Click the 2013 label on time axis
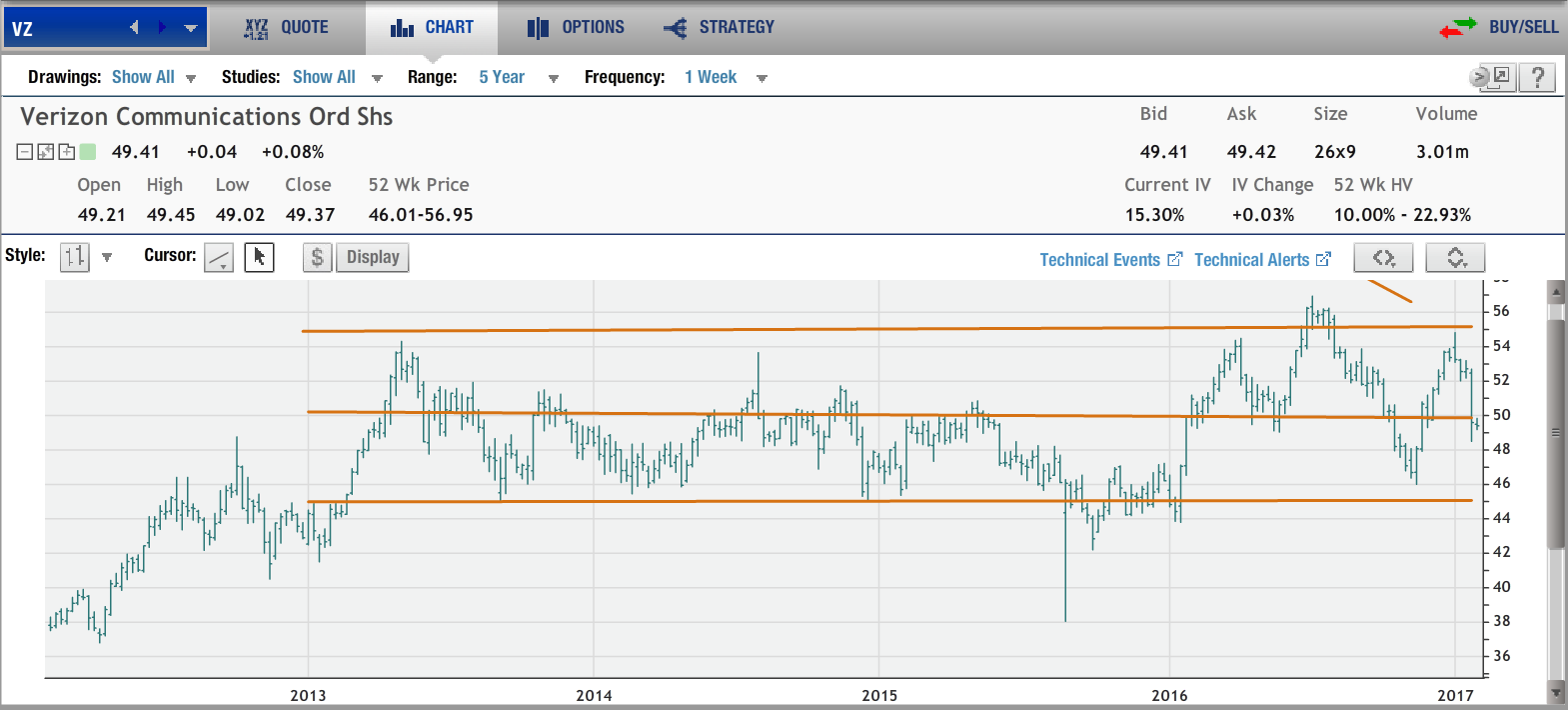 click(308, 695)
